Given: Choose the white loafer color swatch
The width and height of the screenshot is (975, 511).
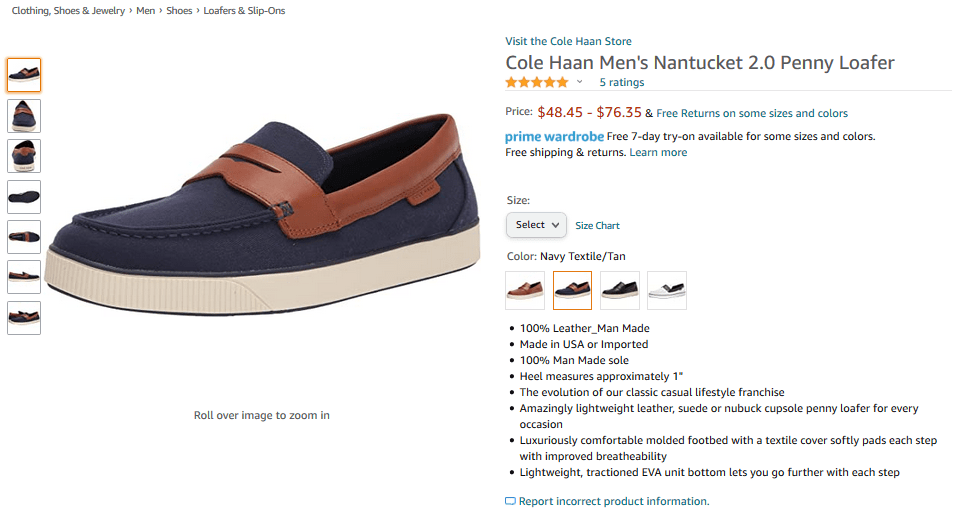Looking at the screenshot, I should coord(667,291).
